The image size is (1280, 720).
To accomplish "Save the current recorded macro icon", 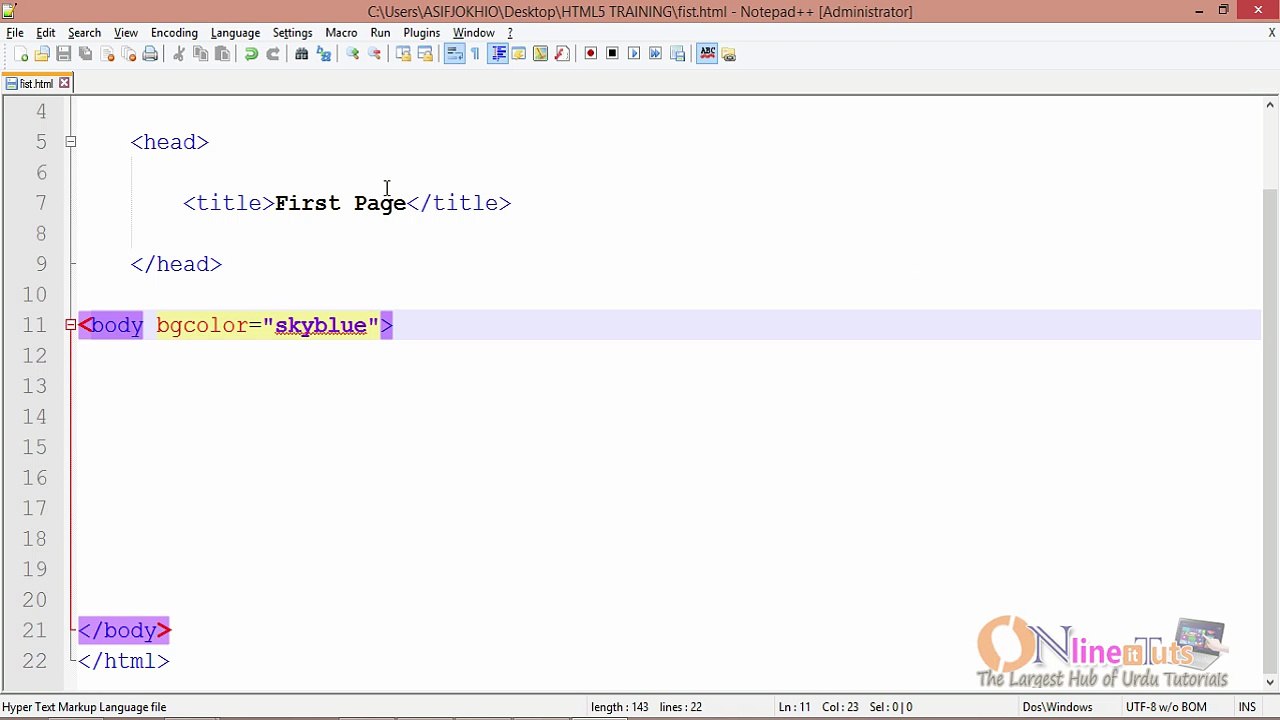I will point(677,54).
